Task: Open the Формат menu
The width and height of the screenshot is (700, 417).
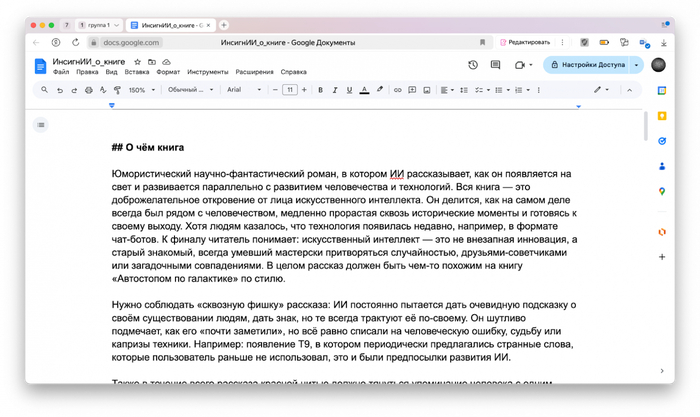Action: [x=168, y=72]
